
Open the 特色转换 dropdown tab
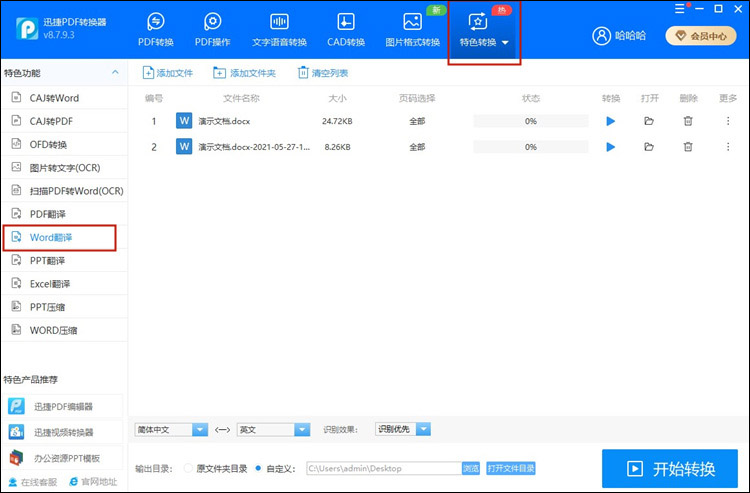484,31
